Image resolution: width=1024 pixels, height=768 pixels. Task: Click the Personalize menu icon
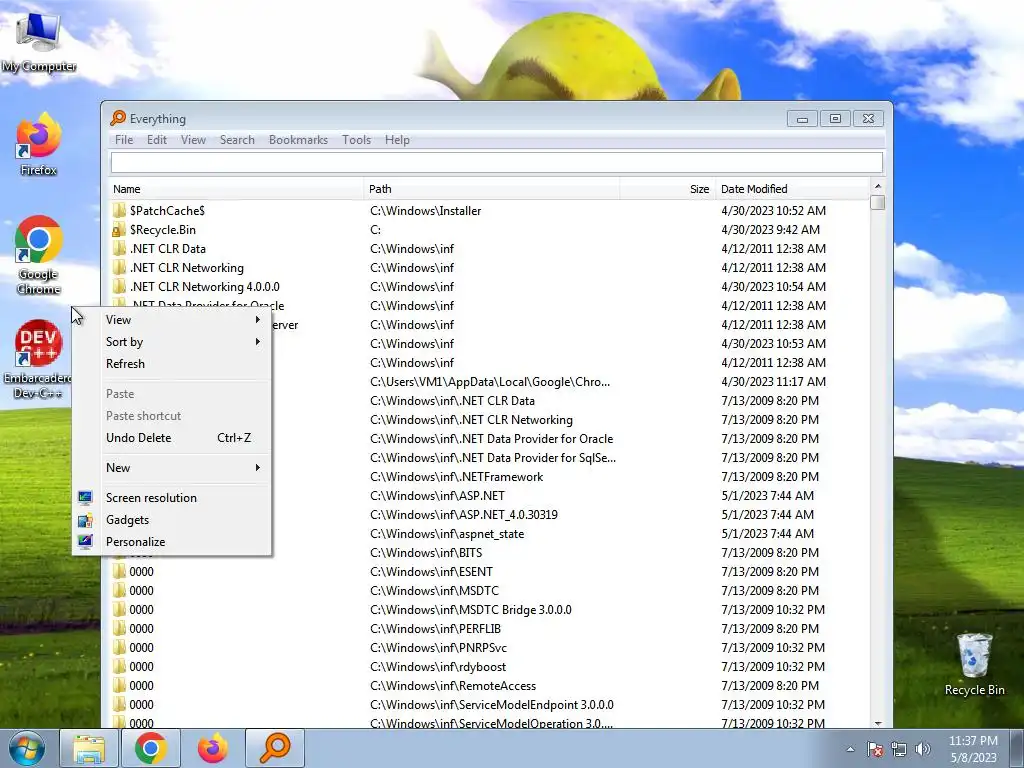click(85, 541)
